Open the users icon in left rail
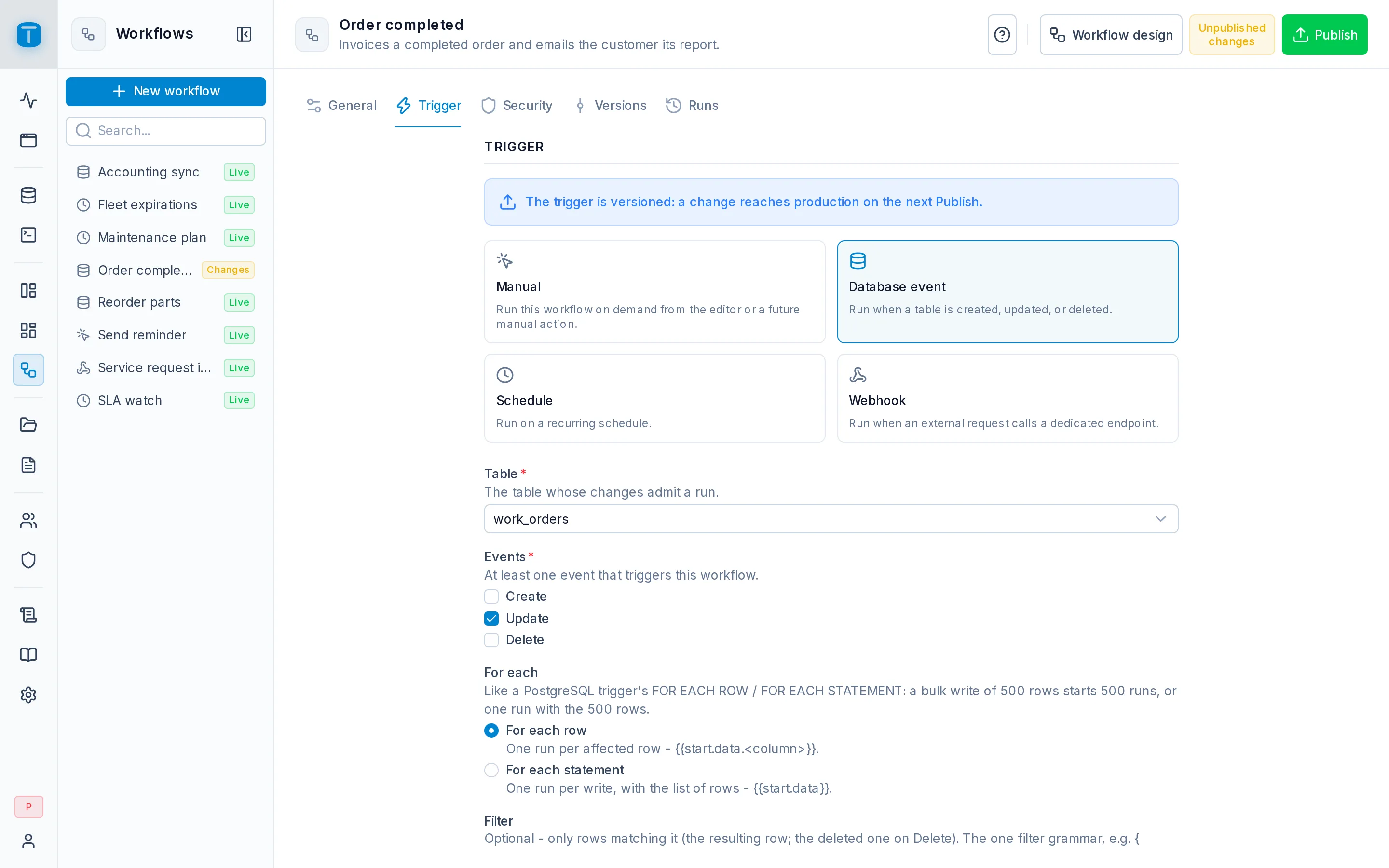This screenshot has width=1389, height=868. pyautogui.click(x=29, y=520)
